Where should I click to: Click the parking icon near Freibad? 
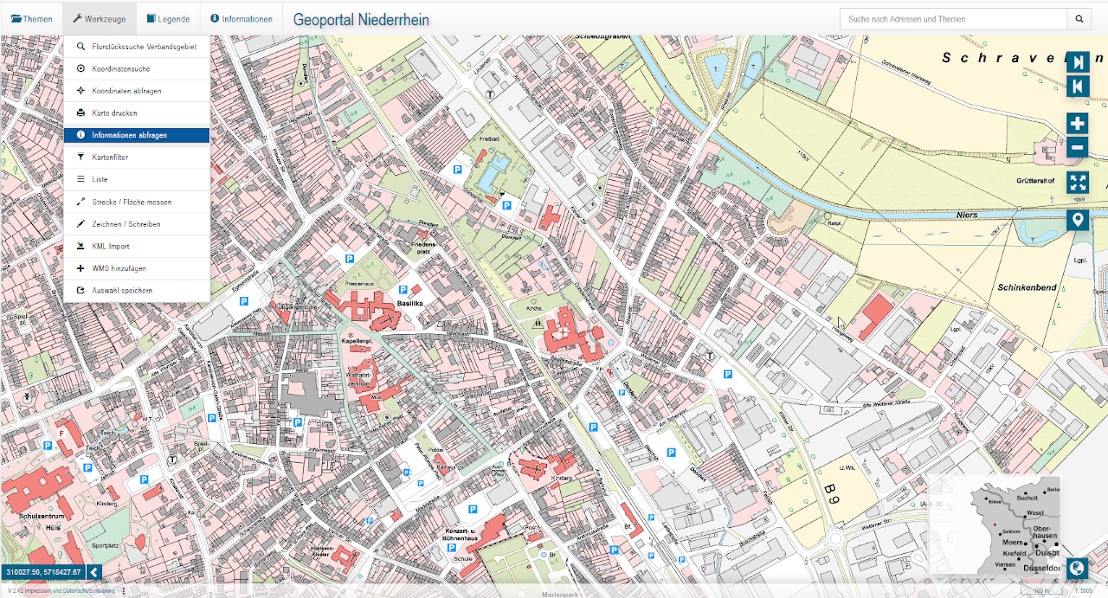457,170
